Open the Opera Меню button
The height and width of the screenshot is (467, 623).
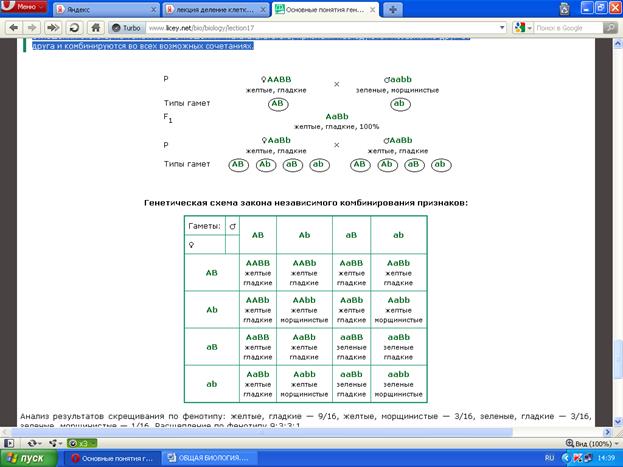(24, 7)
